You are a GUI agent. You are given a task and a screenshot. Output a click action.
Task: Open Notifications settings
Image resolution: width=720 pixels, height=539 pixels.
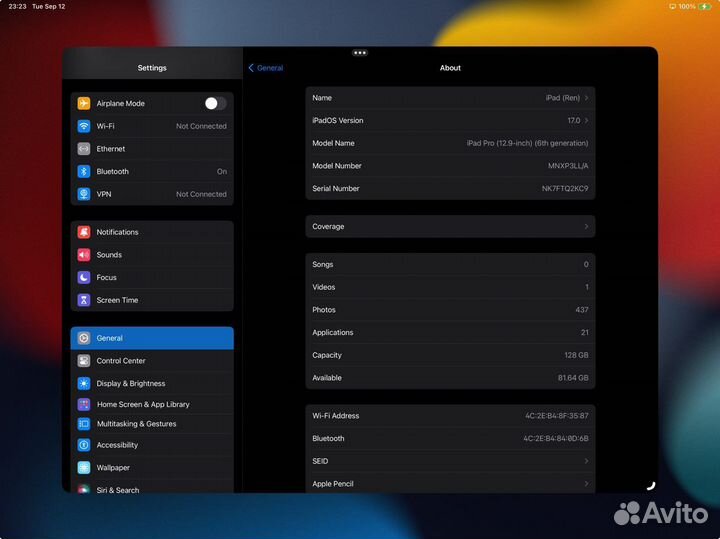tap(152, 232)
